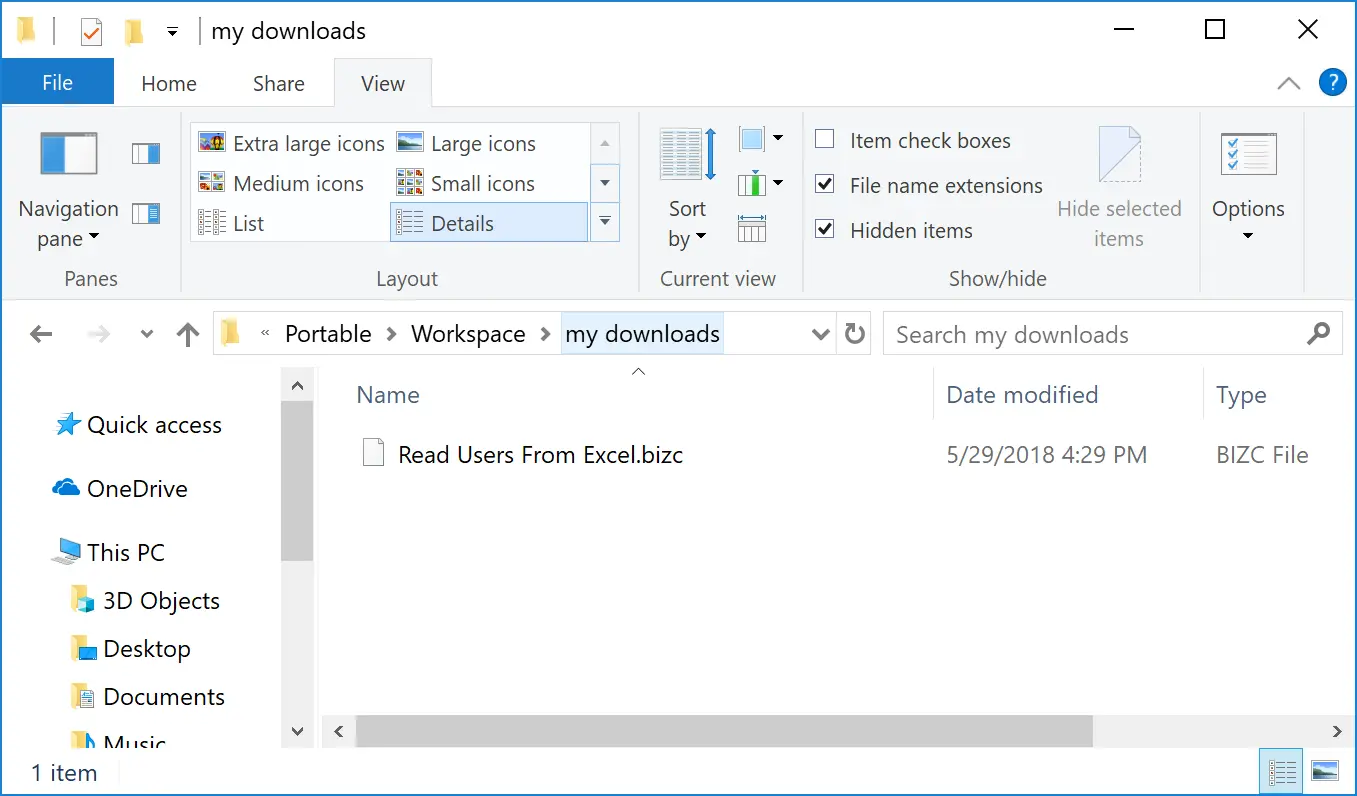Viewport: 1357px width, 796px height.
Task: Click the Group by icon
Action: [760, 139]
